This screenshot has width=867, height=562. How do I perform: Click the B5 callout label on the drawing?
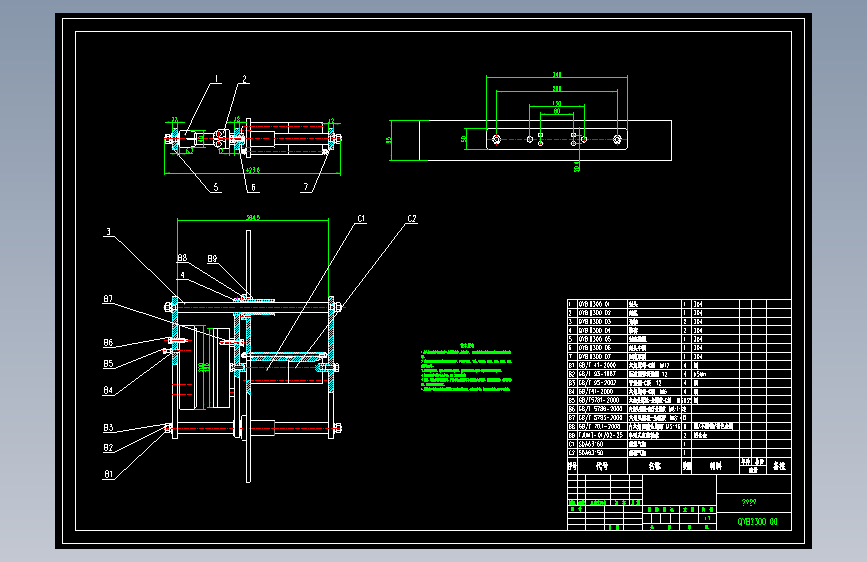108,363
